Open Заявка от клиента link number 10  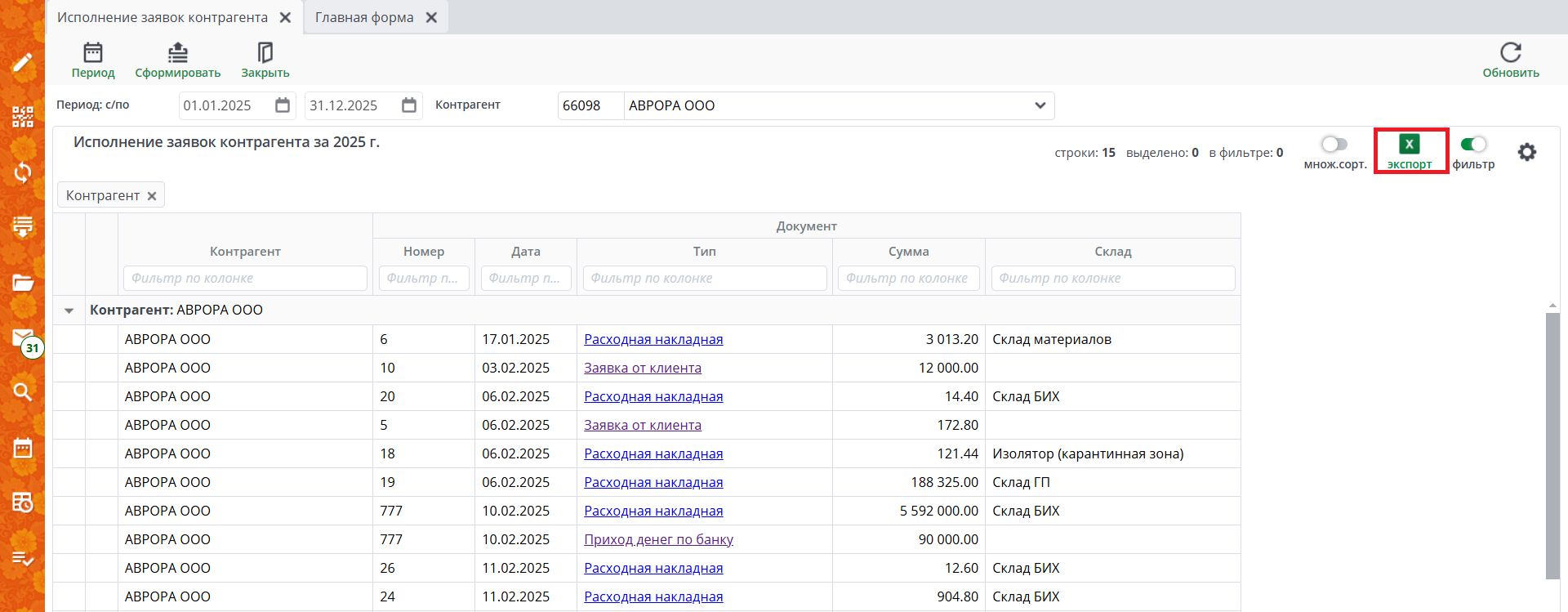pos(642,368)
